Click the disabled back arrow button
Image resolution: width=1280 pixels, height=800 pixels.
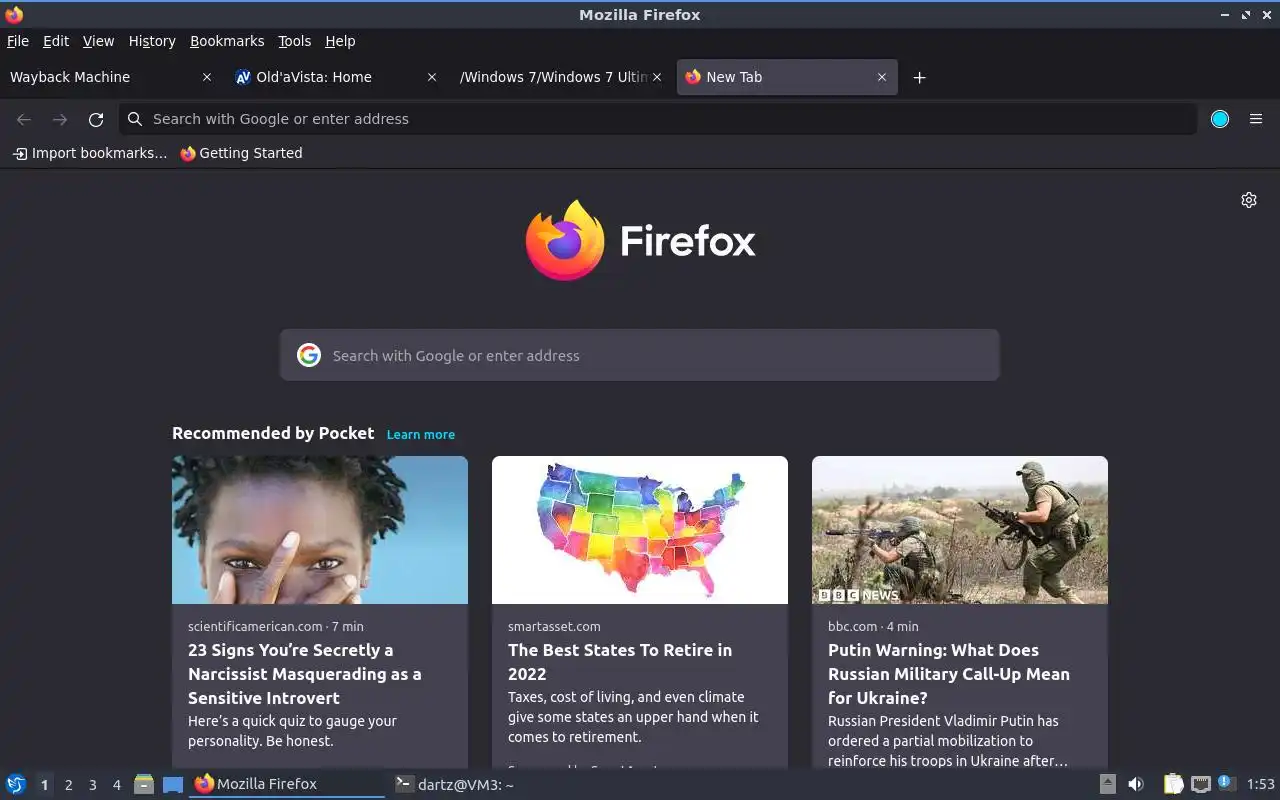point(24,119)
